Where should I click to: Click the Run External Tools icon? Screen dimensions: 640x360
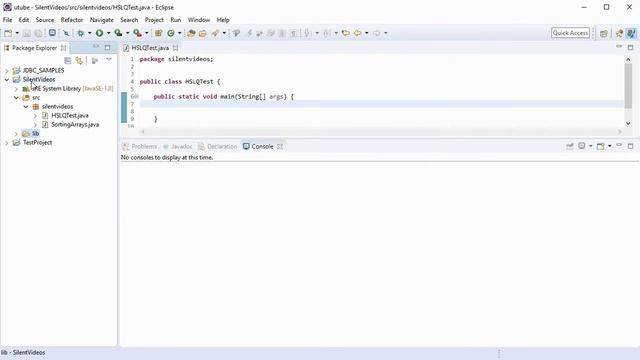click(138, 33)
